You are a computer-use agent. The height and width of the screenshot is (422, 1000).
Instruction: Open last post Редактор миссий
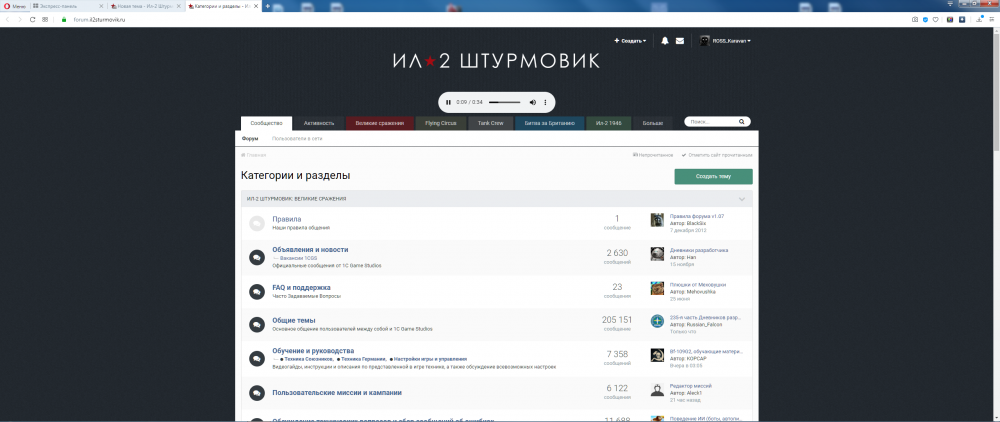coord(691,386)
